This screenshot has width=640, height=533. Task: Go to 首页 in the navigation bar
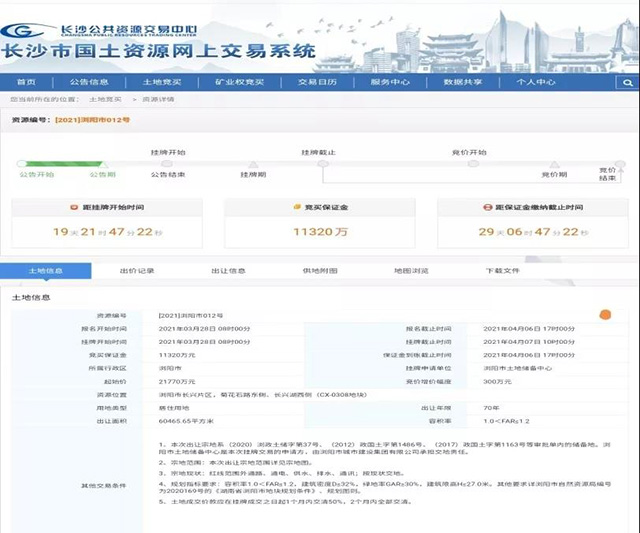pos(26,82)
